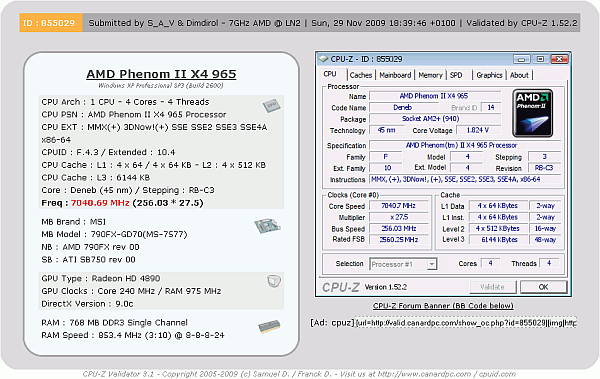This screenshot has width=600, height=379.
Task: Click the SB : ATI SB750 rev 00 line
Action: 88,260
